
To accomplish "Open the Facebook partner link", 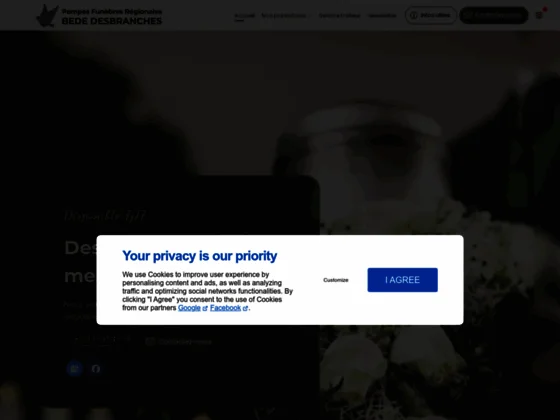I will (225, 308).
